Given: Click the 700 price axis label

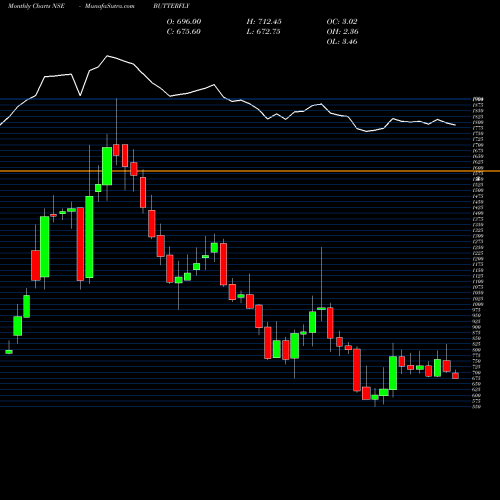Looking at the screenshot, I should pyautogui.click(x=476, y=372).
